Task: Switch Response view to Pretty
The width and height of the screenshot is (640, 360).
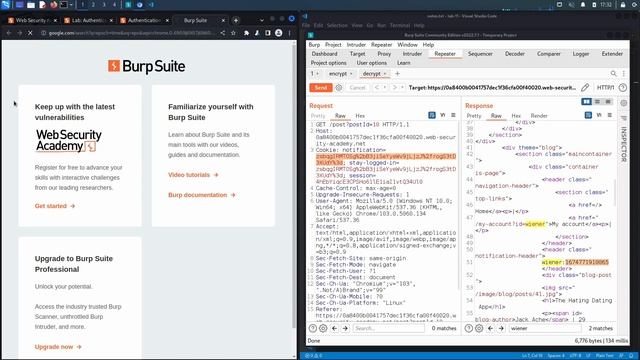Action: point(474,116)
